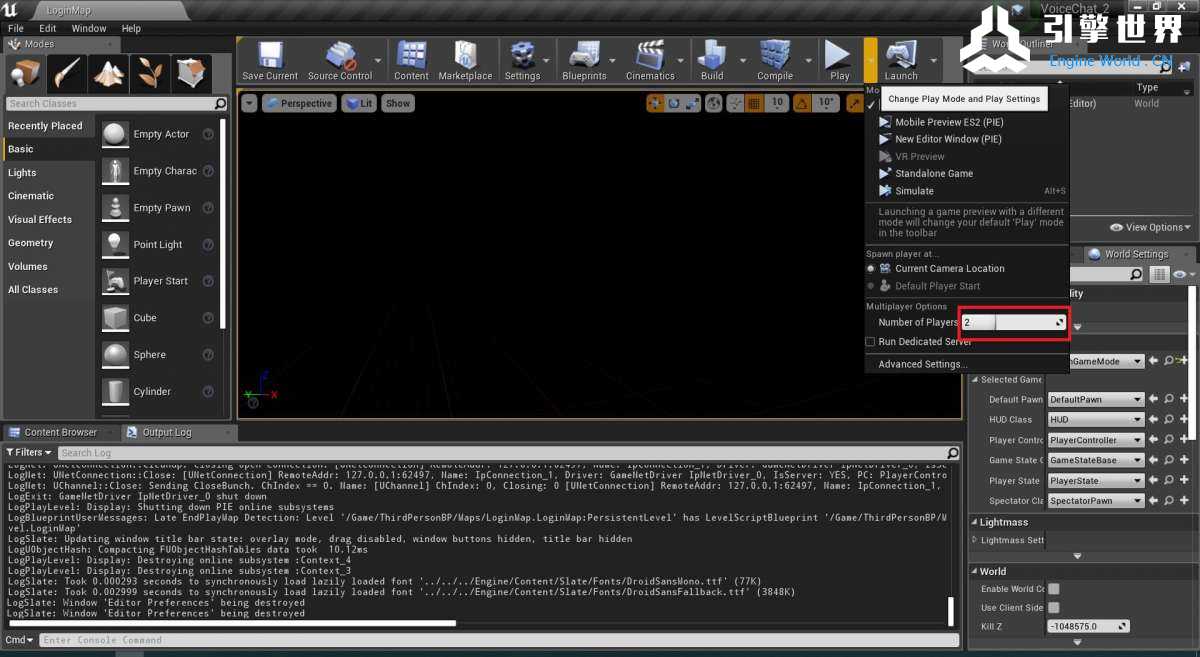Screen dimensions: 1200x657
Task: Open property matrix grid icon in World Settings
Action: click(1159, 274)
